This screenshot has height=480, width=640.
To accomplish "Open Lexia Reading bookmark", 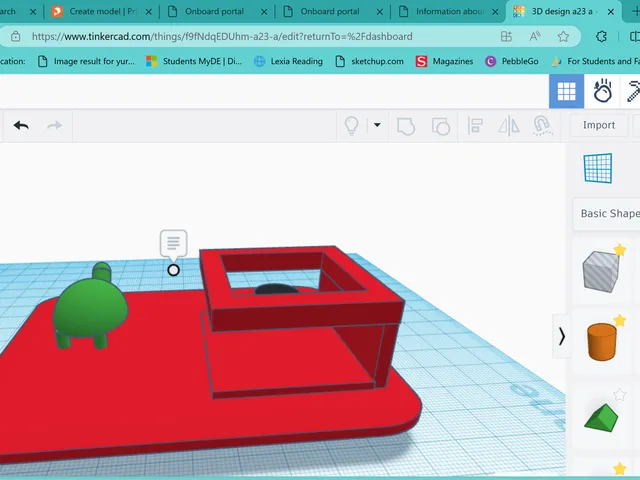I will click(x=288, y=61).
